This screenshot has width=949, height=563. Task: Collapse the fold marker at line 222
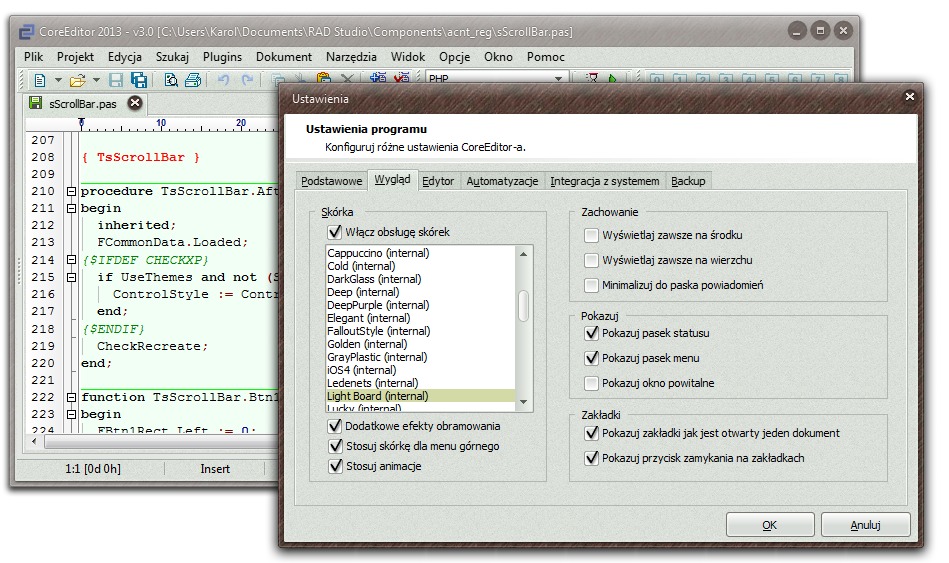pos(71,397)
